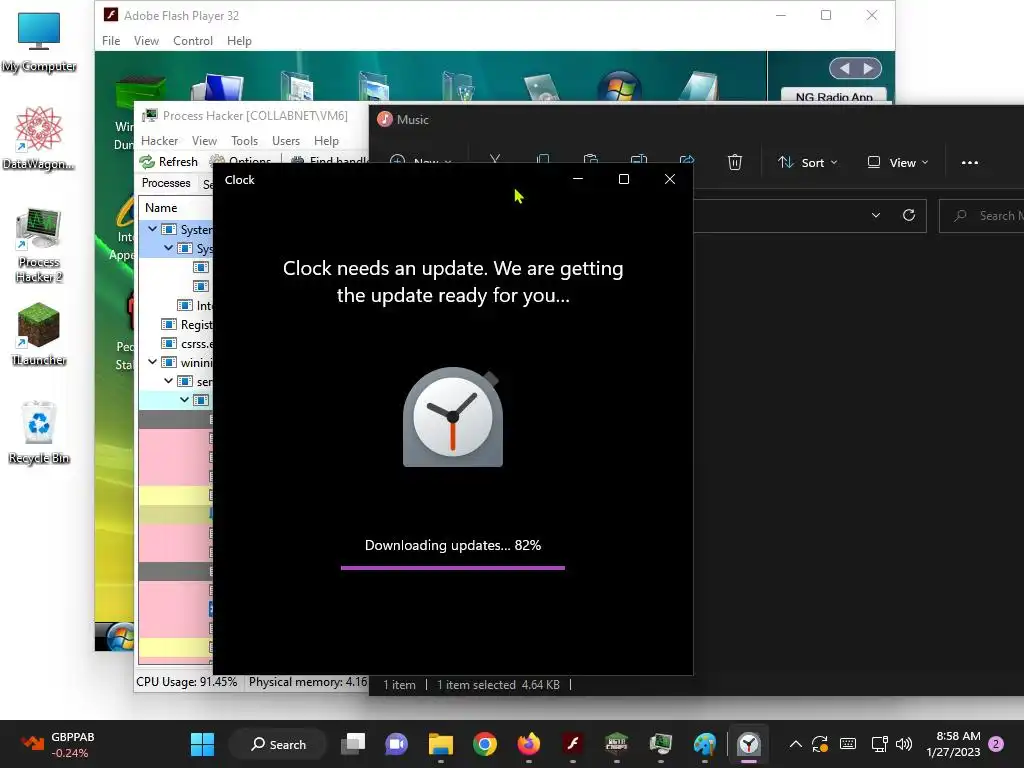This screenshot has width=1024, height=768.
Task: Click the Physical memory status in Process Hacker
Action: tap(308, 682)
